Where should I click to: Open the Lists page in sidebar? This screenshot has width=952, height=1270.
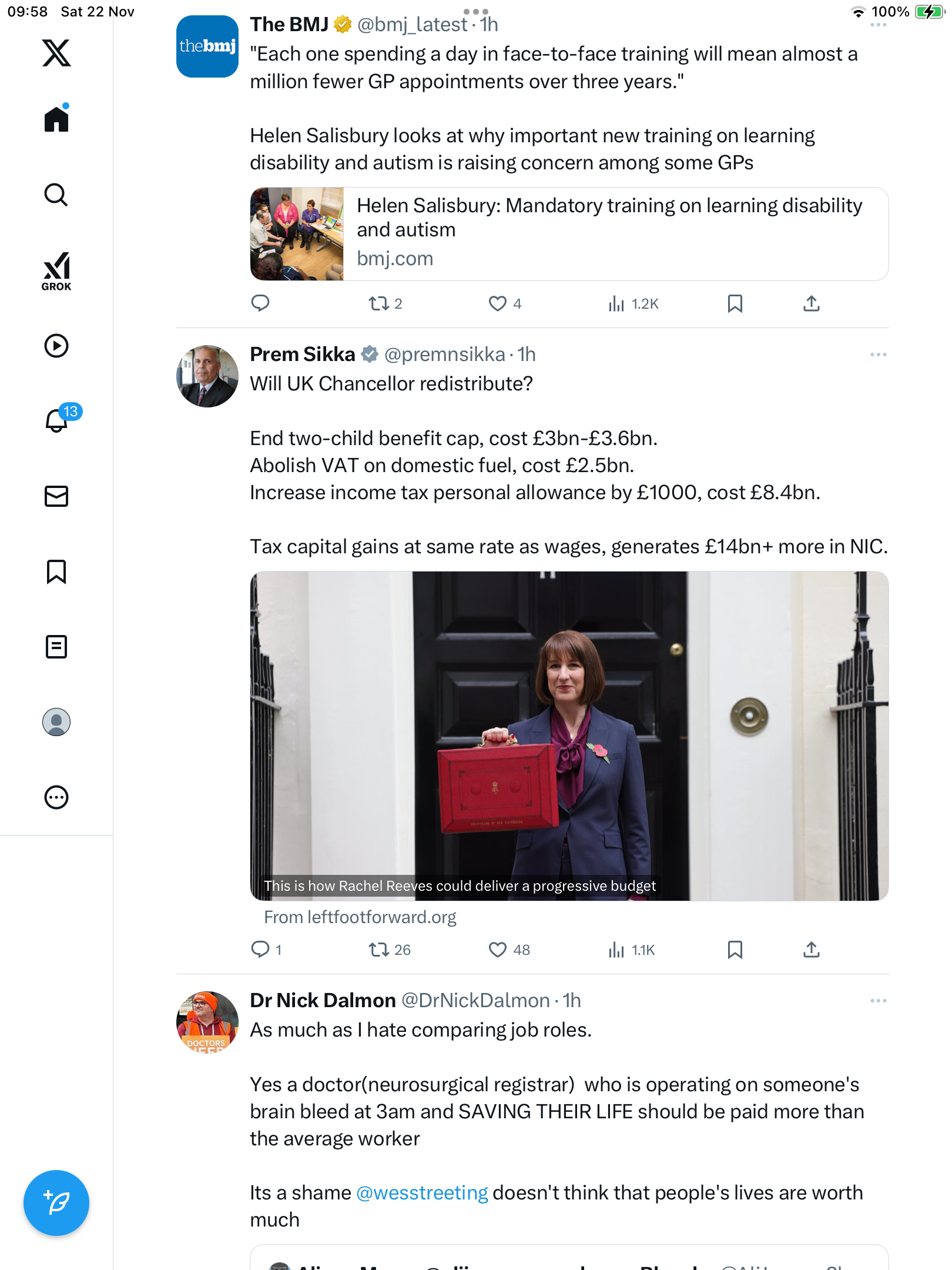point(56,647)
